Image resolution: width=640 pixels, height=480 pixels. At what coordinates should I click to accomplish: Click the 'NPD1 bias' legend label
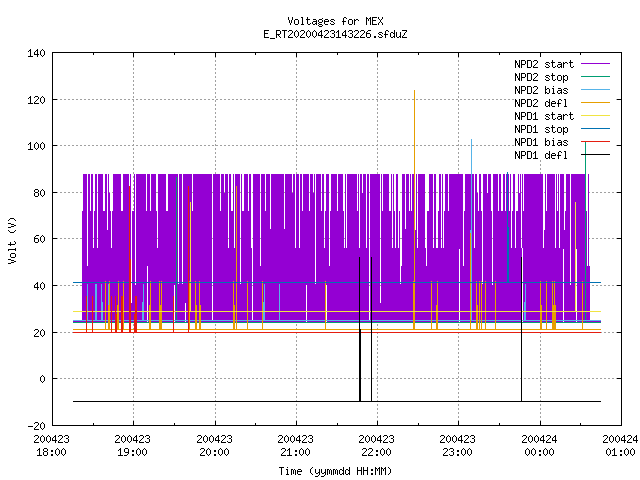click(541, 142)
